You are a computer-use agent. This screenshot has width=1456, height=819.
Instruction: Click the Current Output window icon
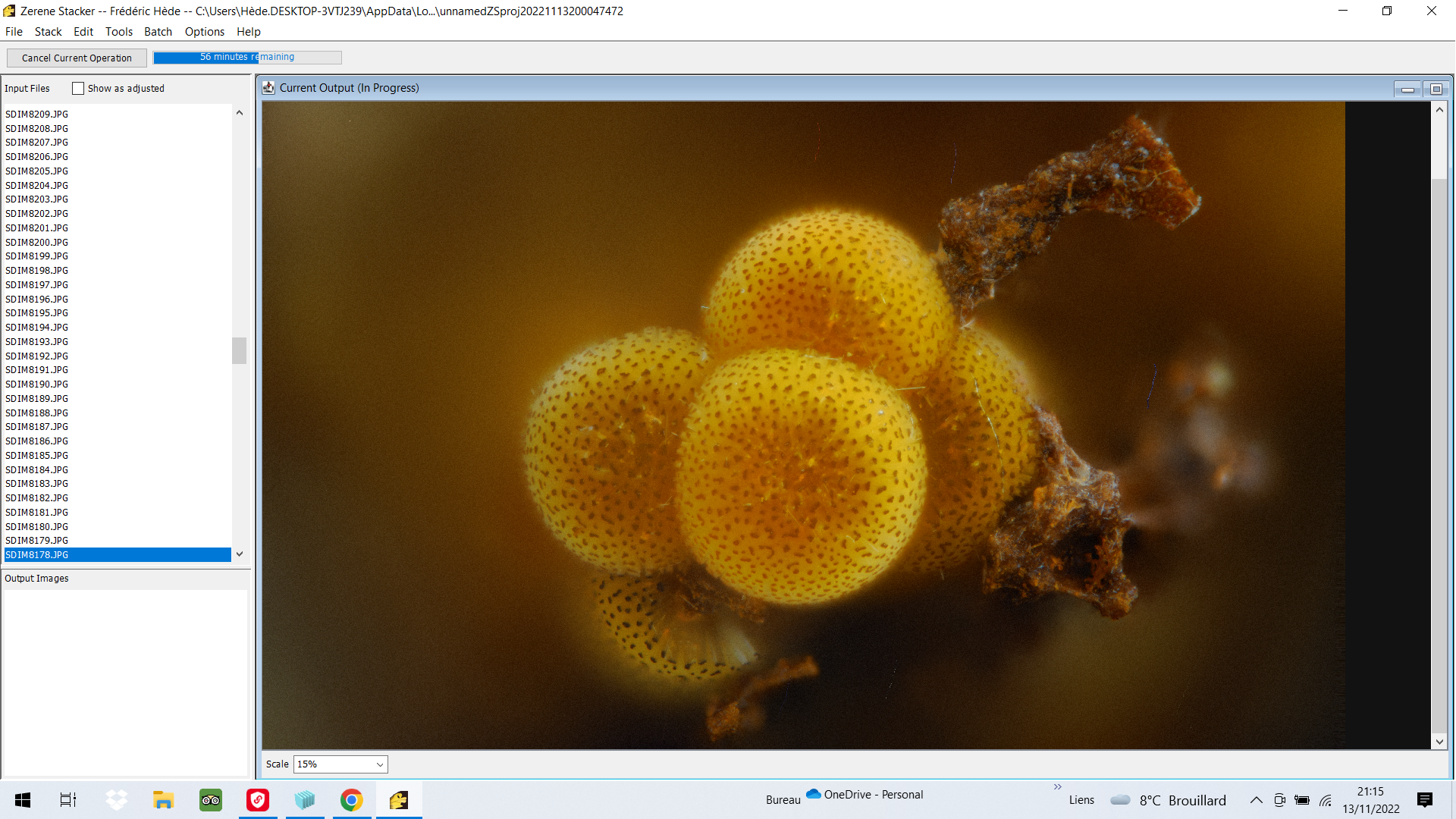tap(268, 88)
